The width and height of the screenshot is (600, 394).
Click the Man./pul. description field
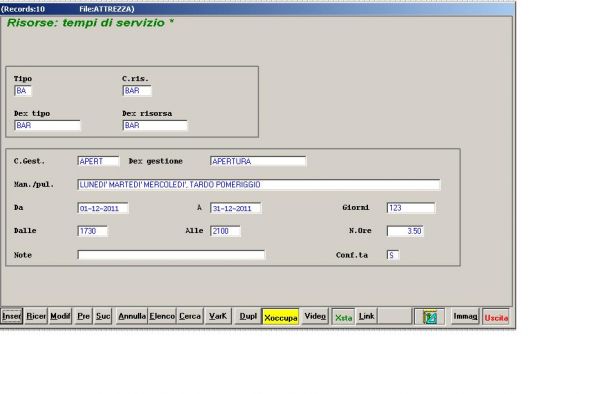(259, 185)
